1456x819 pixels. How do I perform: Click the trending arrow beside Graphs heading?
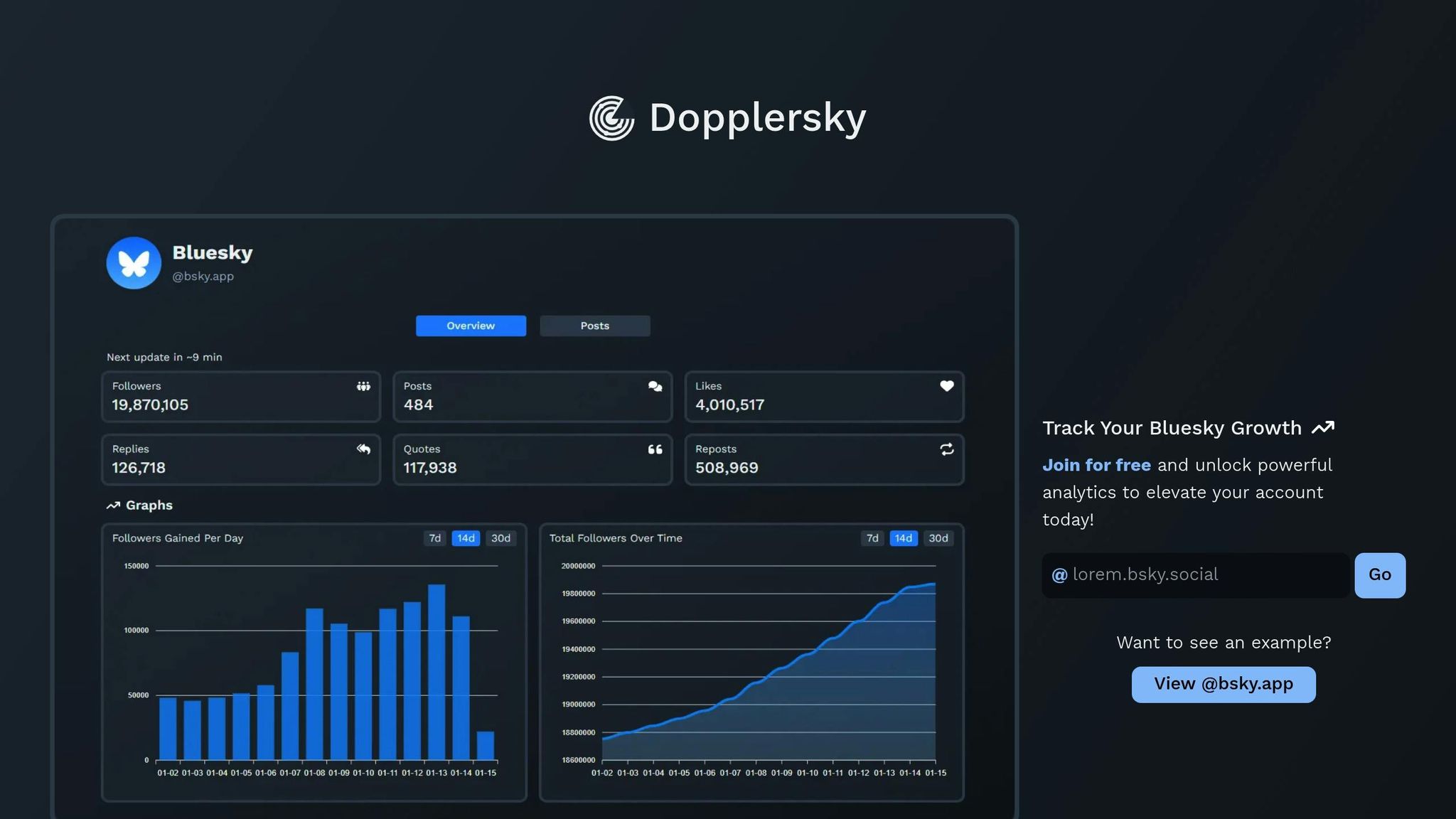[113, 505]
